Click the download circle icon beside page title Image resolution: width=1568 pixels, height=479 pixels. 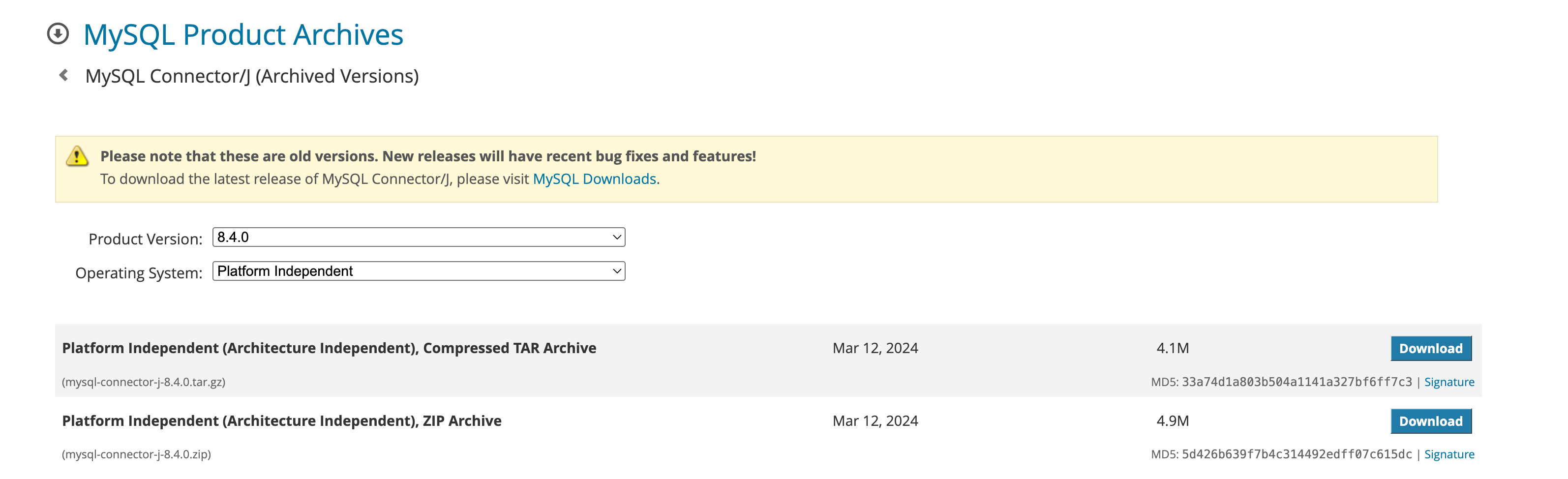58,33
